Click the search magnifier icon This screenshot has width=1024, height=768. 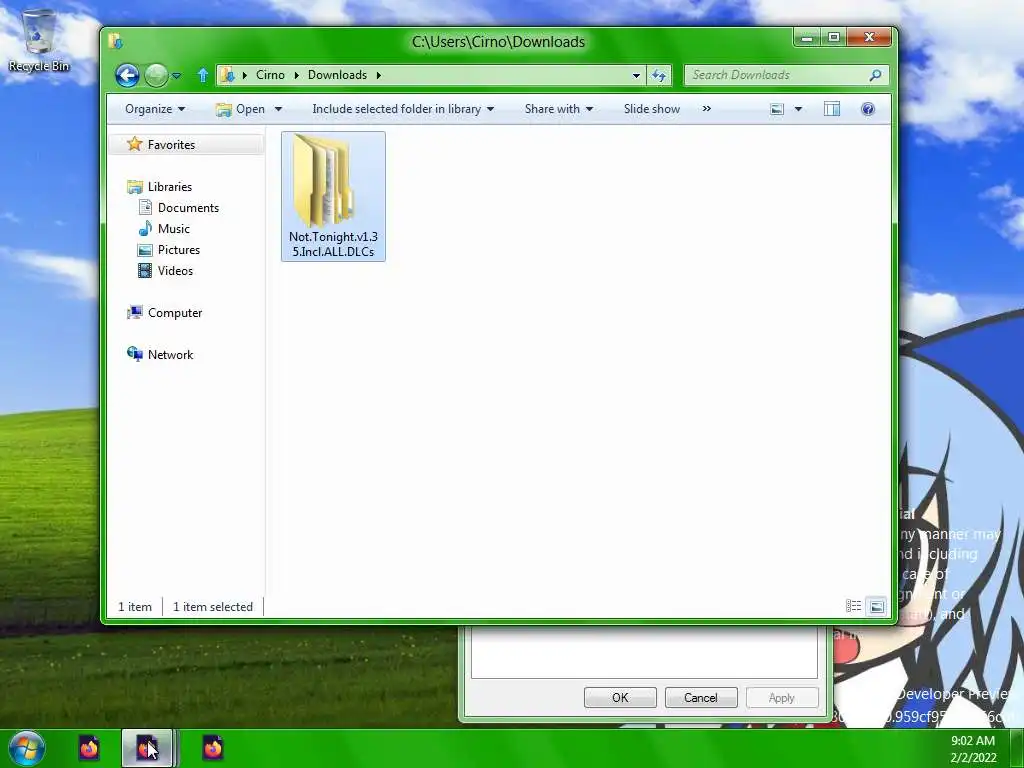tap(876, 75)
